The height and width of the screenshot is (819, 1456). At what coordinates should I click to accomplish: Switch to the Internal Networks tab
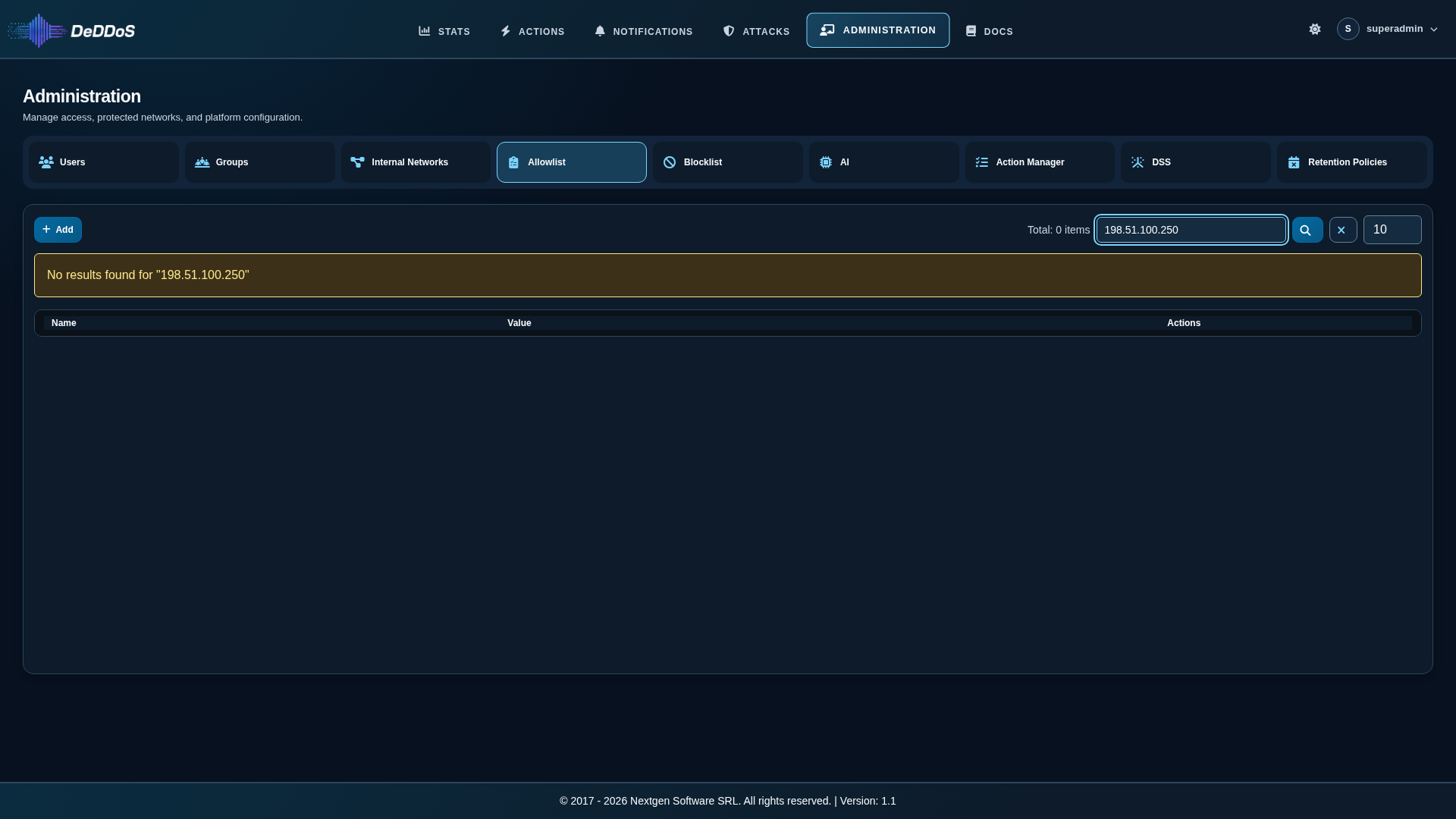[416, 162]
